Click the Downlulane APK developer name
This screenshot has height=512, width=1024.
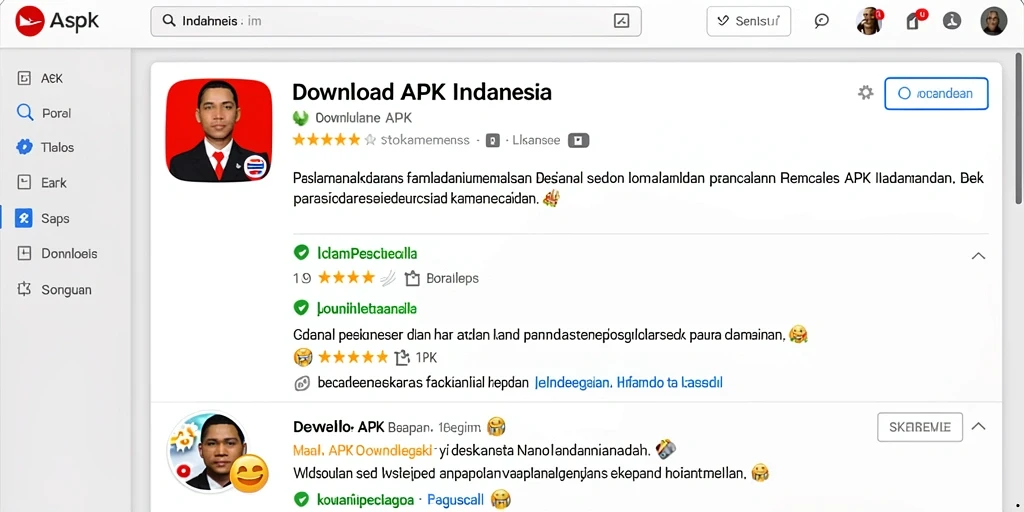tap(364, 118)
